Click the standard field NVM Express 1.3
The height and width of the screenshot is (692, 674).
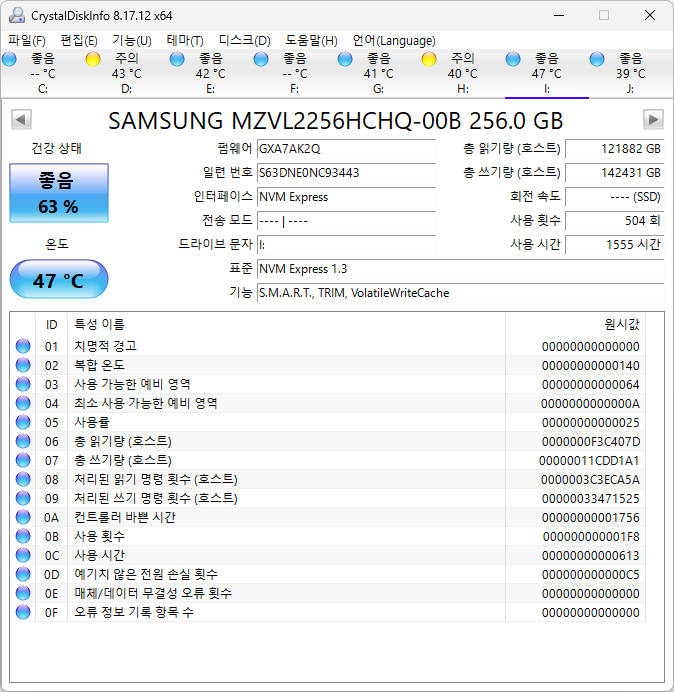tap(460, 269)
